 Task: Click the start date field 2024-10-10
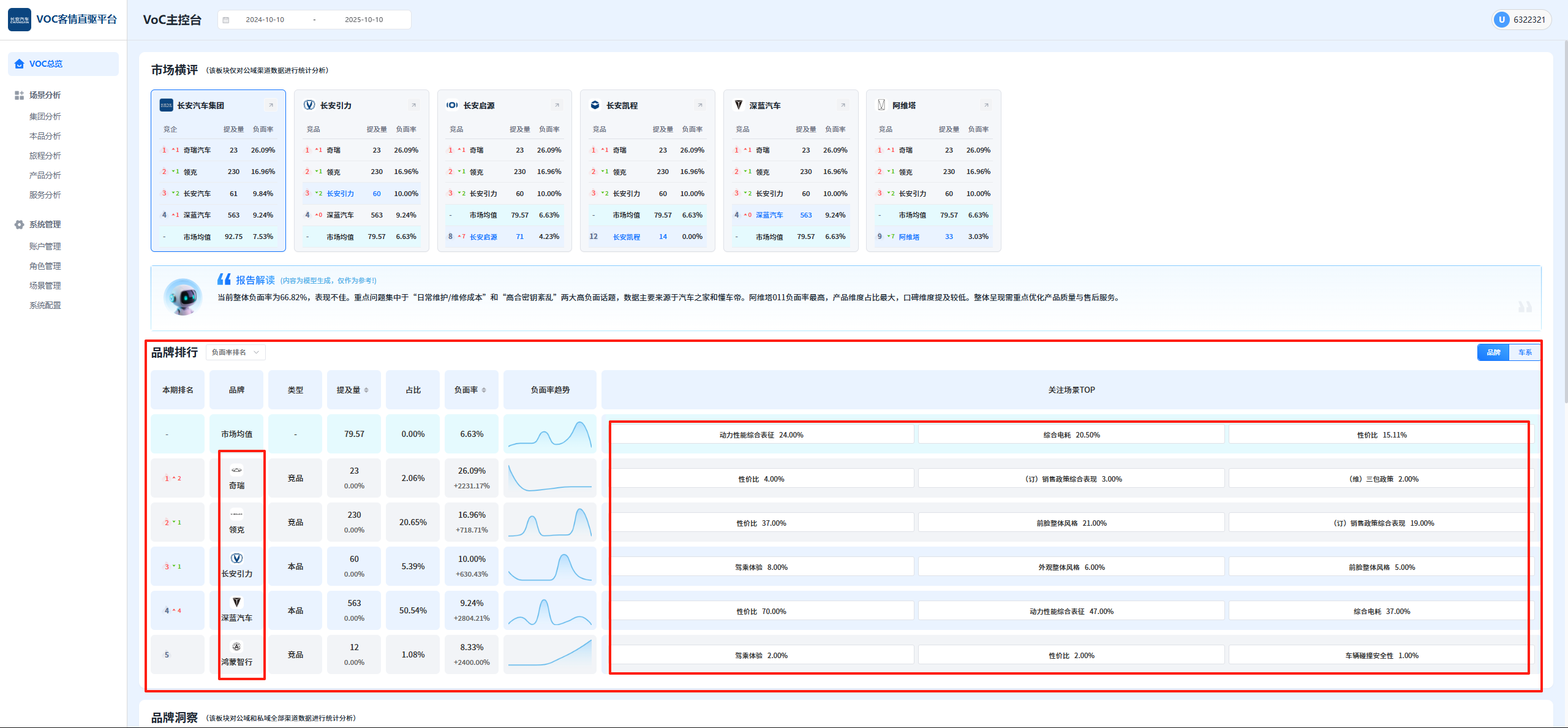click(265, 20)
